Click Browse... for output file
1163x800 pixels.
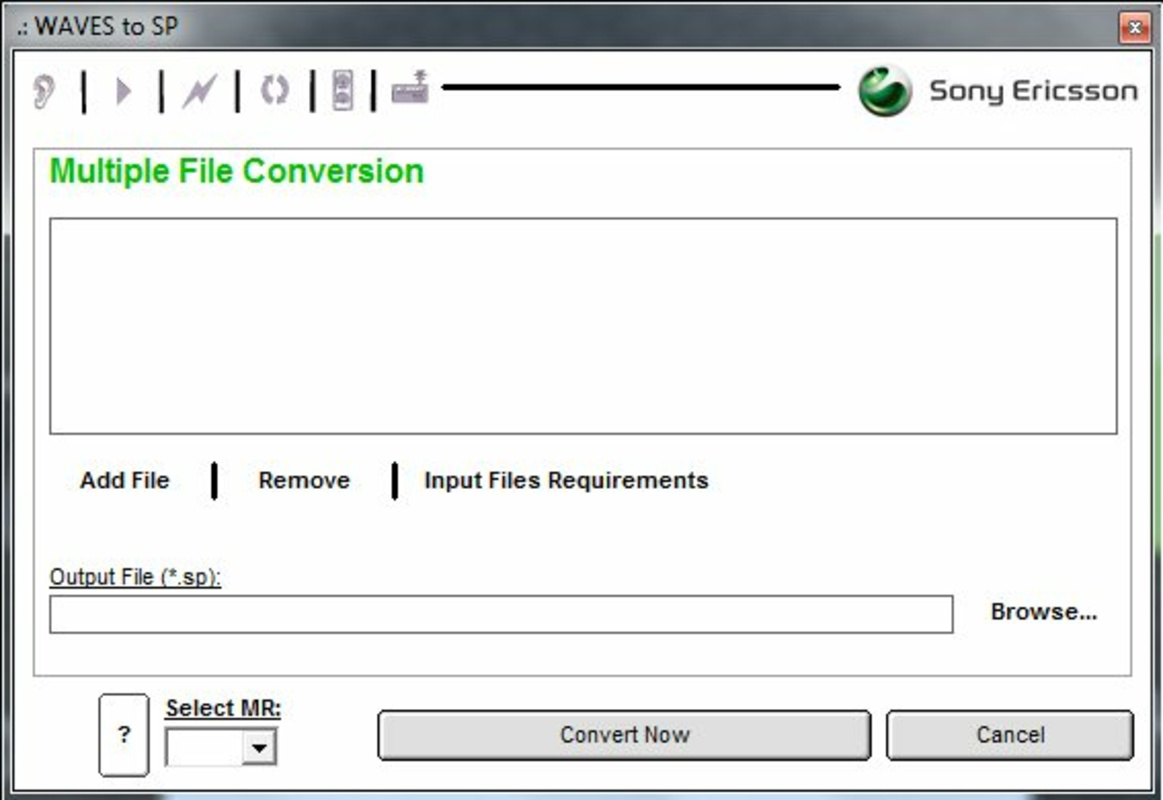(x=1044, y=612)
